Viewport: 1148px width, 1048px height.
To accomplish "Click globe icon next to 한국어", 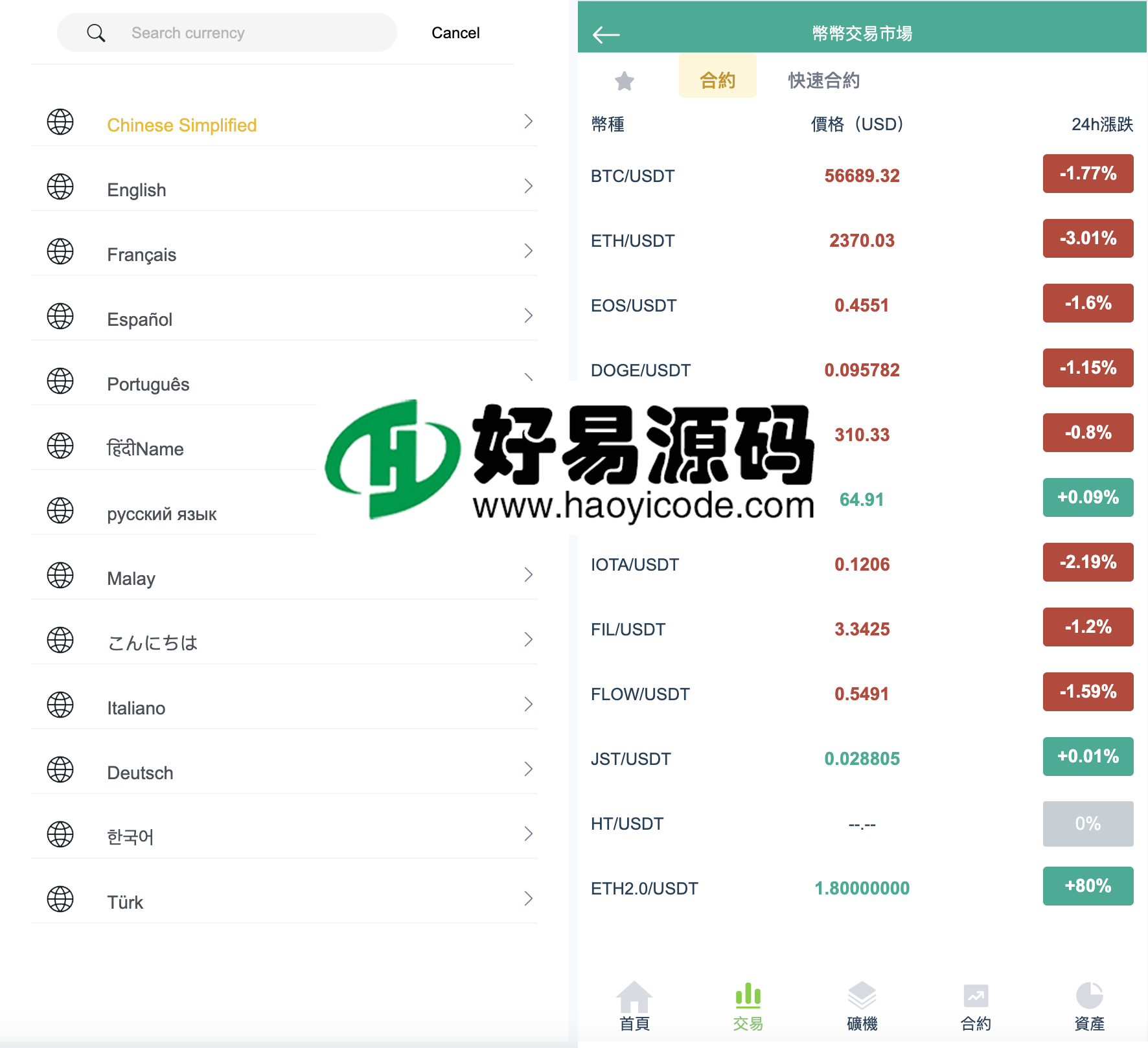I will tap(60, 834).
